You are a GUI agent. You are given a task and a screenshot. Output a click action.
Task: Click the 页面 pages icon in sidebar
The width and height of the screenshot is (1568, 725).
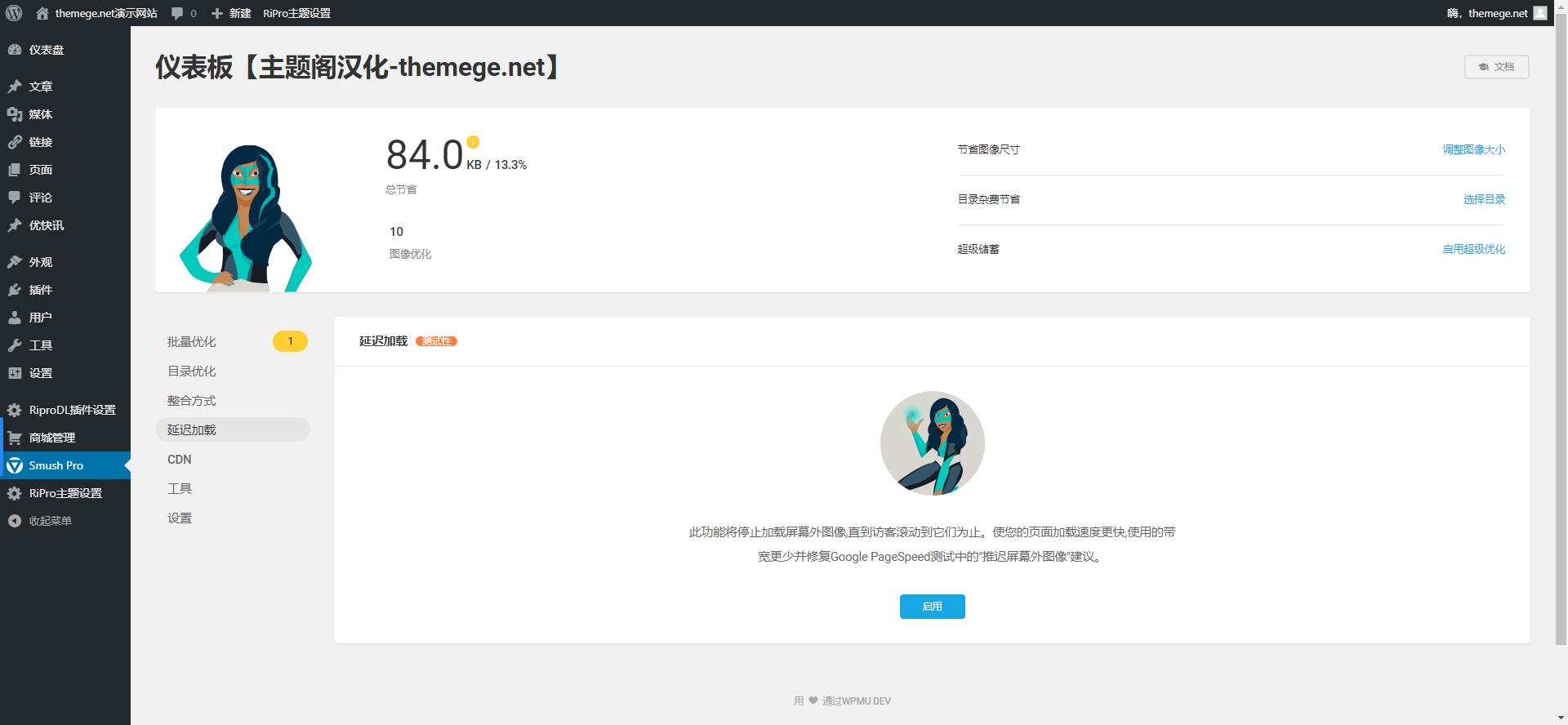click(15, 170)
